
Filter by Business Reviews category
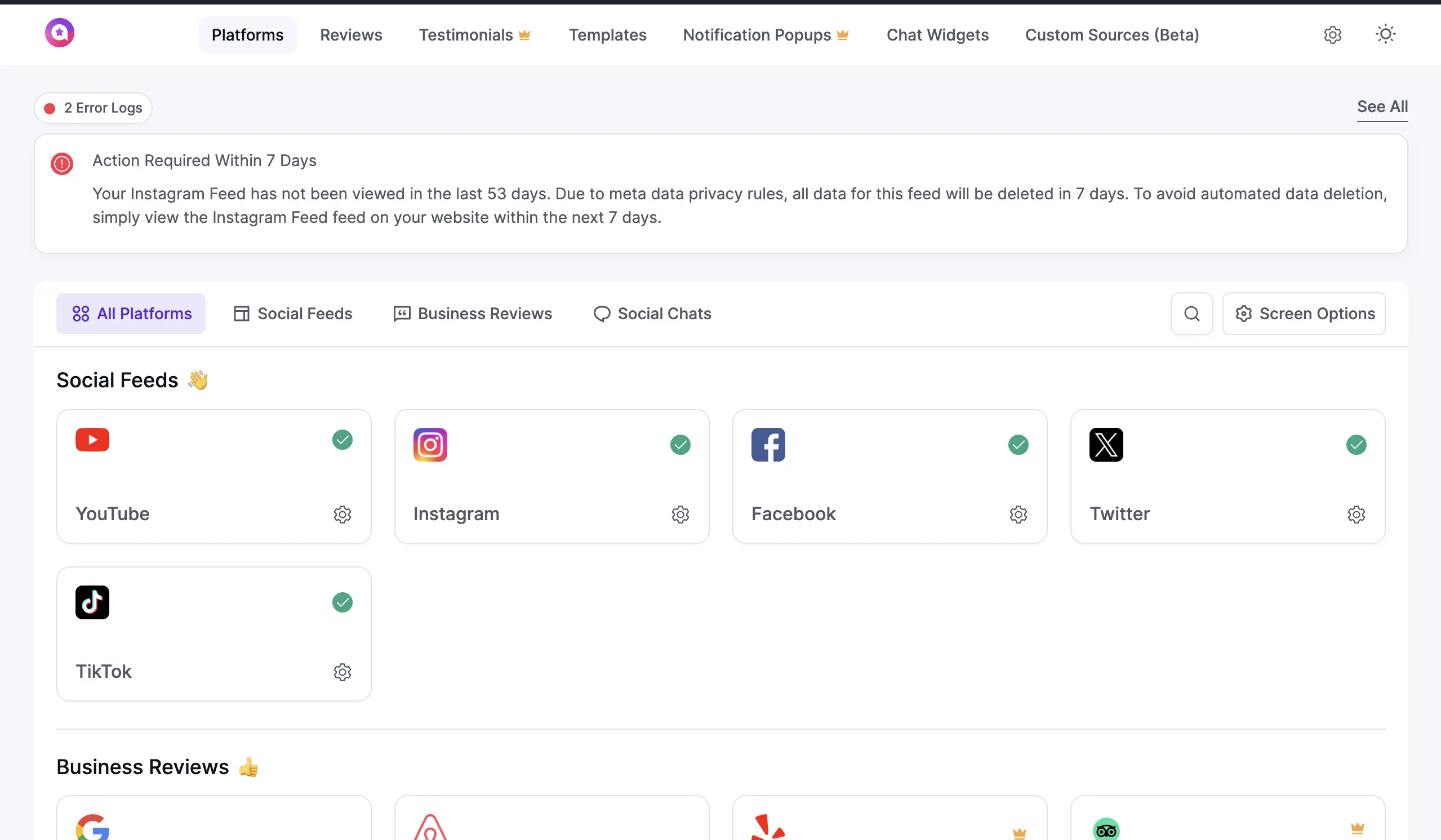473,313
